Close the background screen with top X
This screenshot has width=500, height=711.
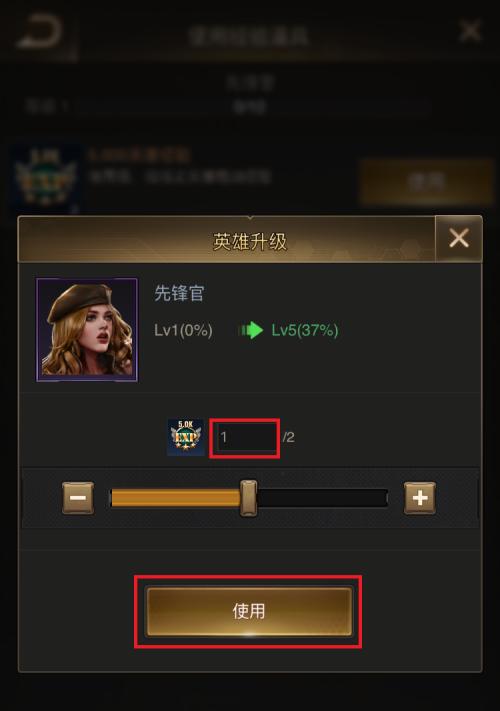469,31
